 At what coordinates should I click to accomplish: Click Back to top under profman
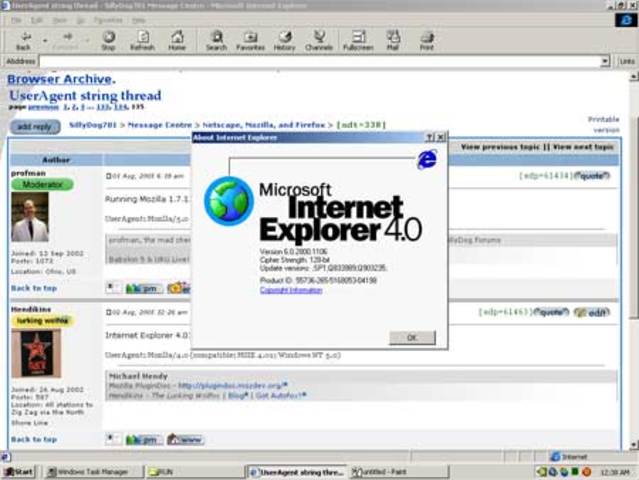click(34, 288)
